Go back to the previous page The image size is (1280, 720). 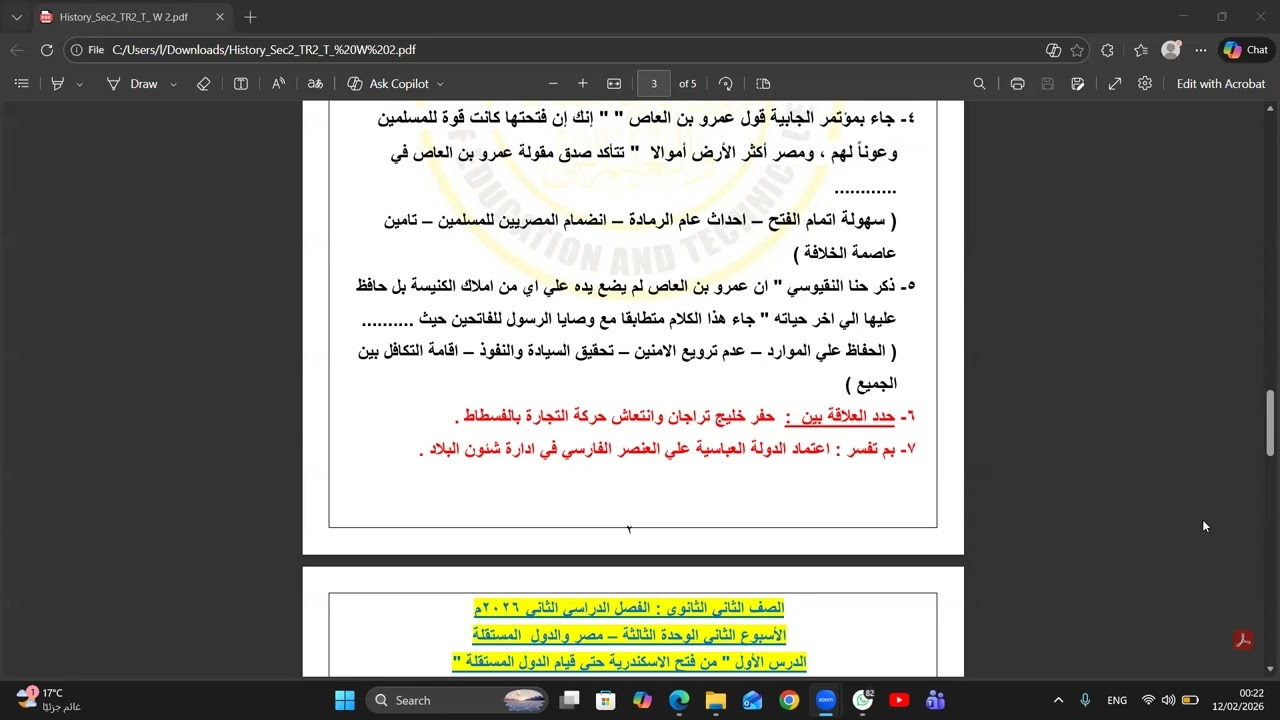tap(17, 50)
